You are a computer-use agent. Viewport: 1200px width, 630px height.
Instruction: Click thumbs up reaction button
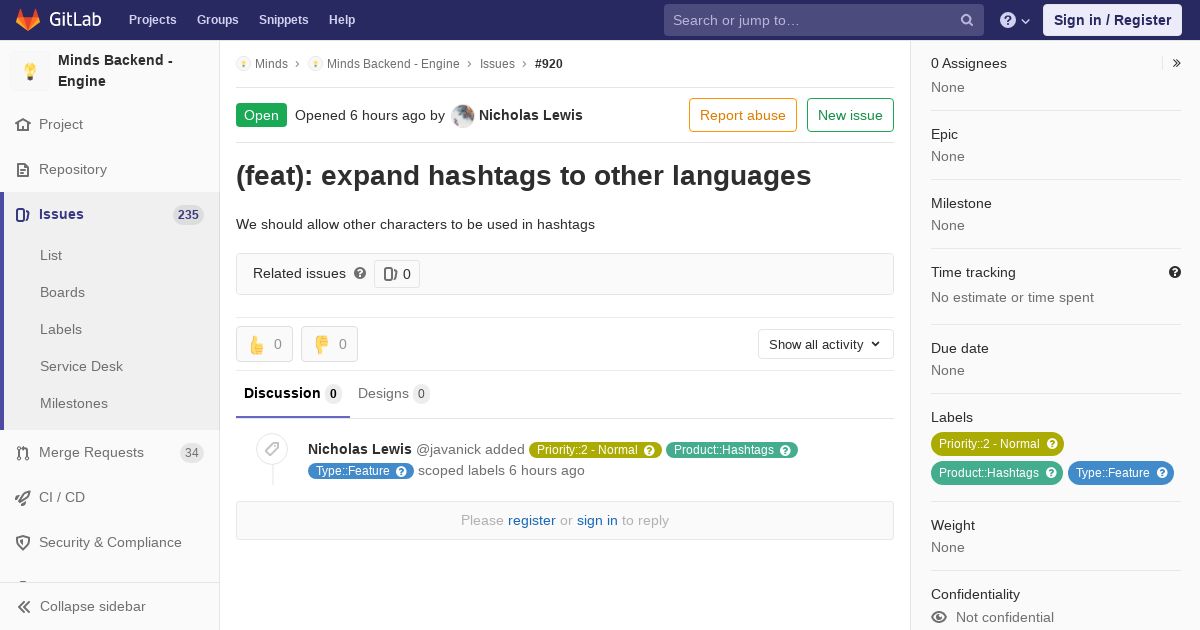coord(264,344)
